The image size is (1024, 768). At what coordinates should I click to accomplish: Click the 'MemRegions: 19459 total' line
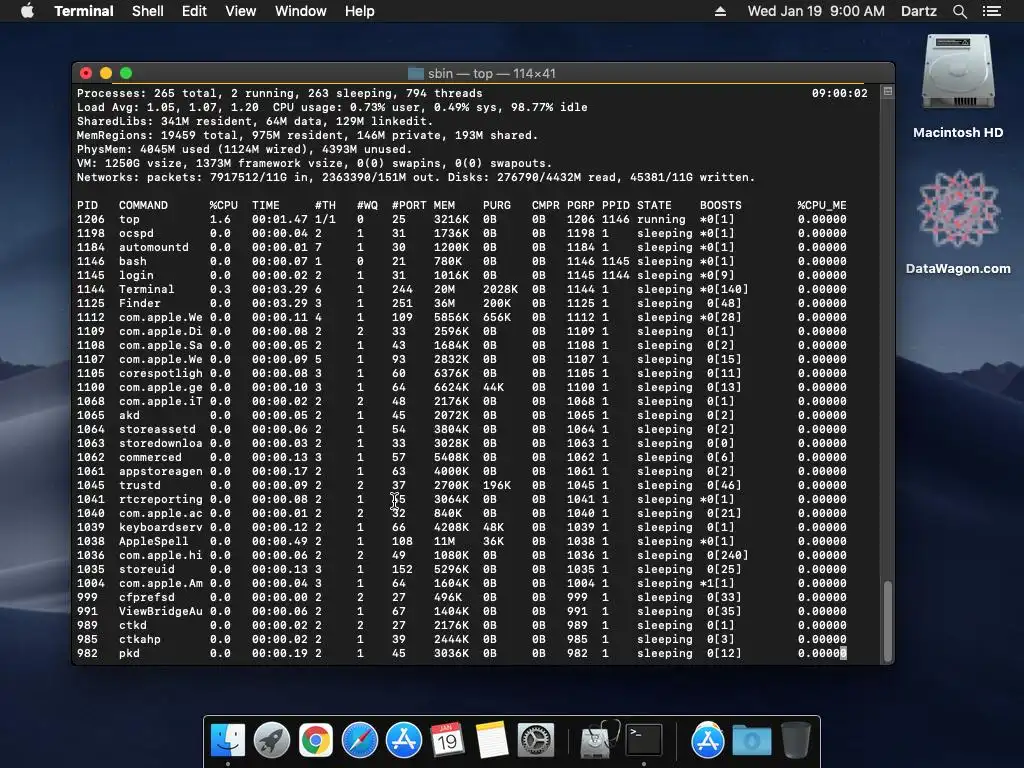[307, 135]
